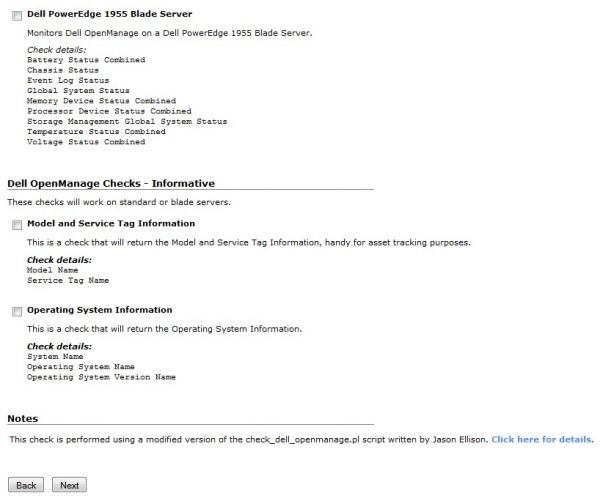Click the 'Event Log Status' detail line
Screen dimensions: 600x501
[x=70, y=81]
